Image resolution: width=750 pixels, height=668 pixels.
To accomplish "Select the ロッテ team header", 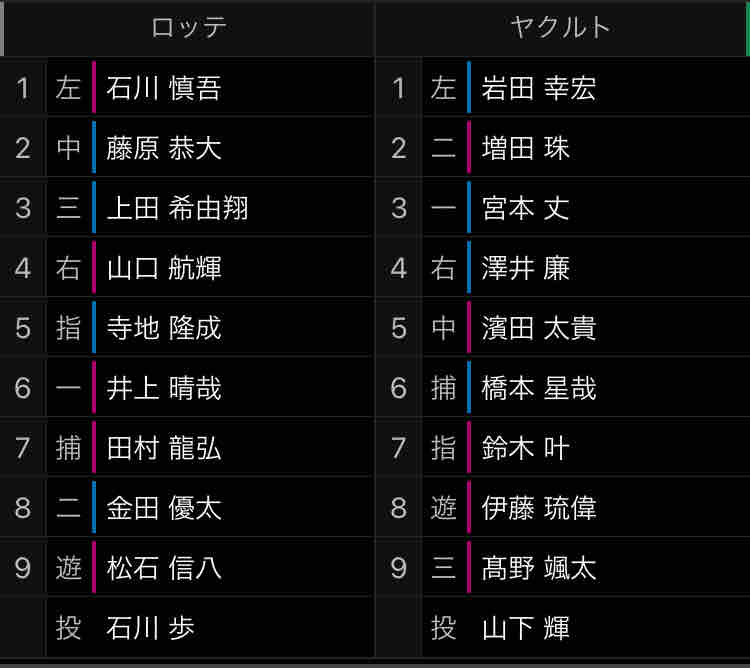I will (x=189, y=27).
